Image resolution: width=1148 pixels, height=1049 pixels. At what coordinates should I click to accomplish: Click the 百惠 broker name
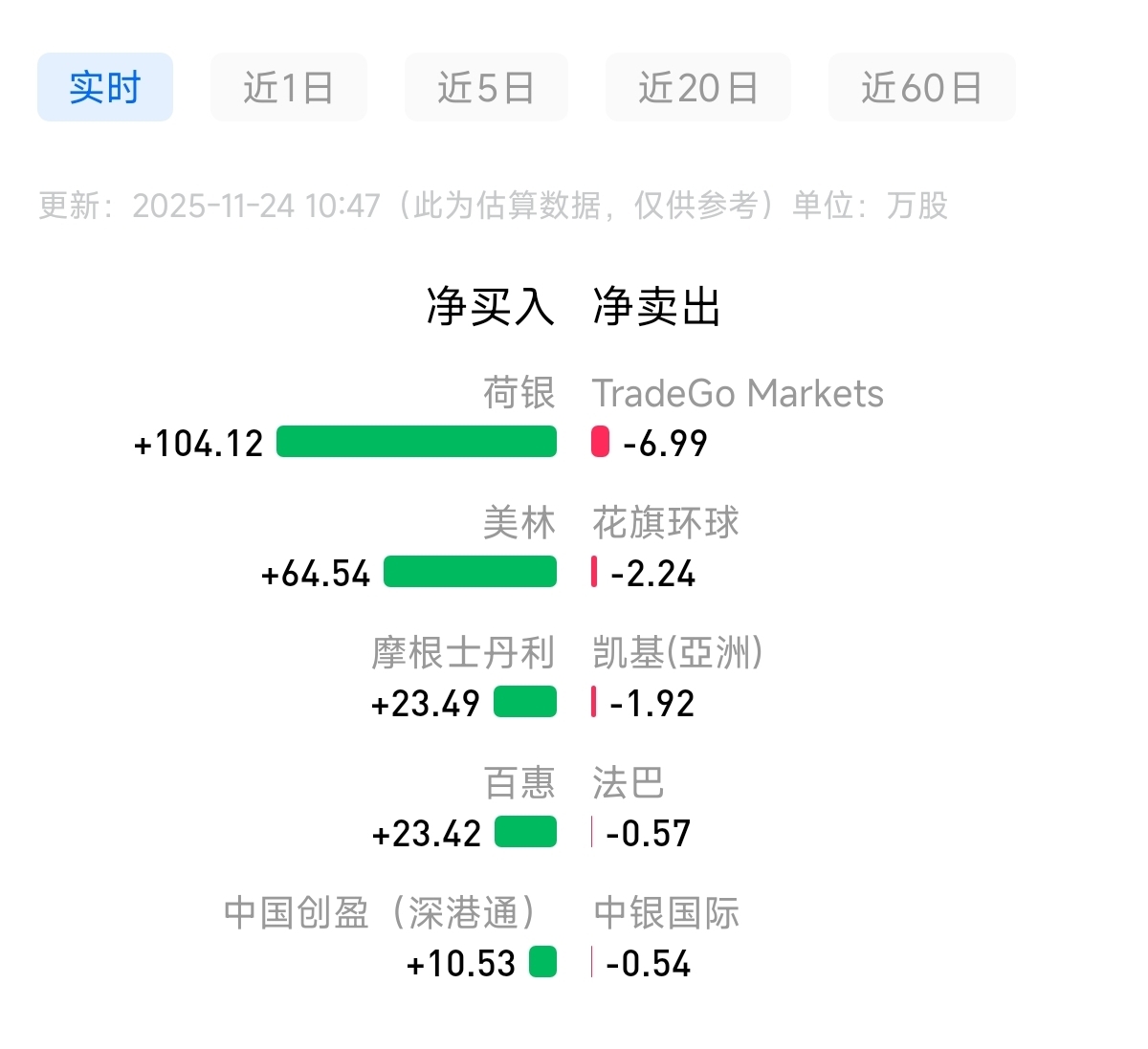coord(519,783)
